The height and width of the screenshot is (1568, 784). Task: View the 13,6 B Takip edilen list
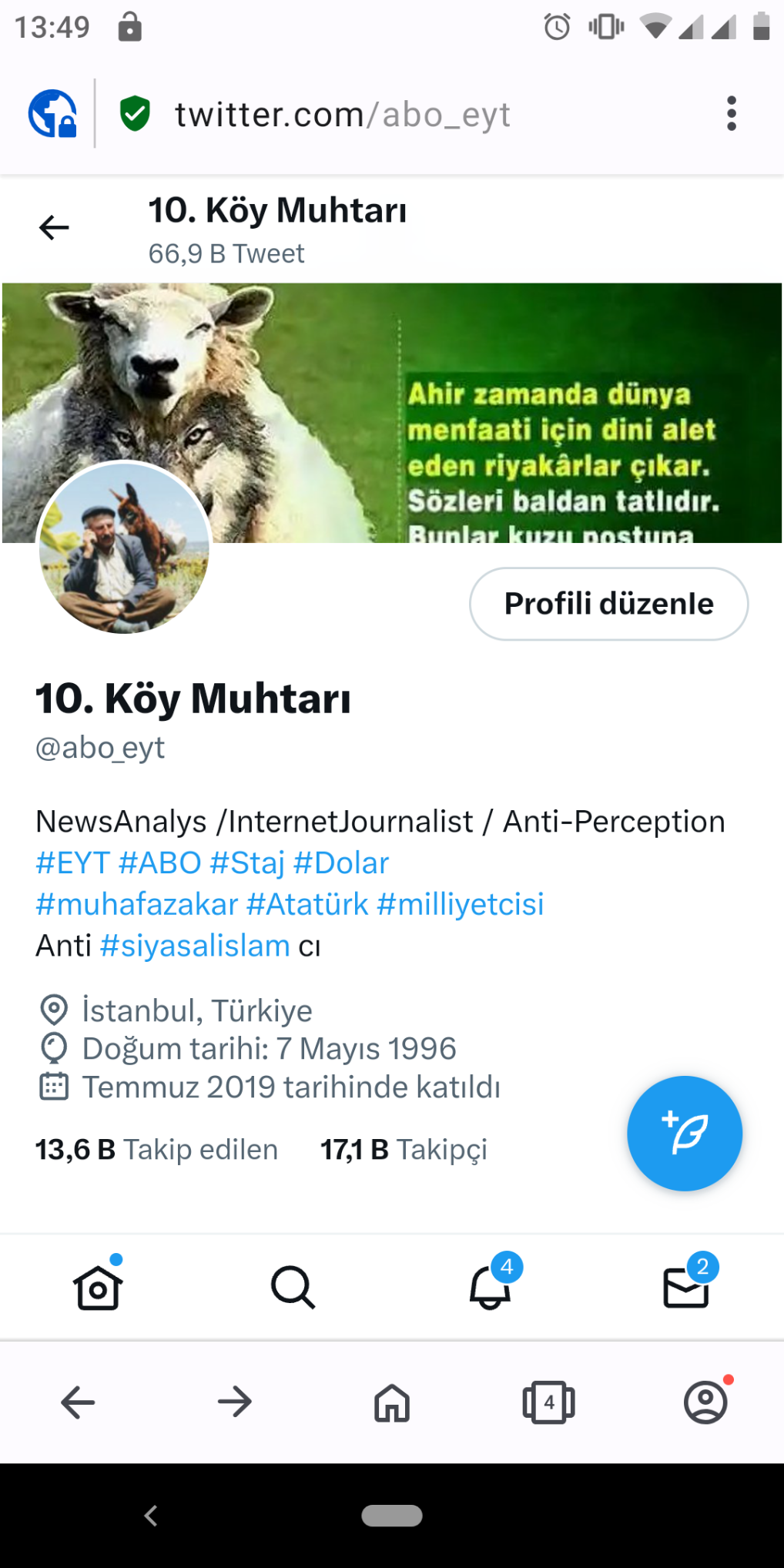coord(156,1149)
